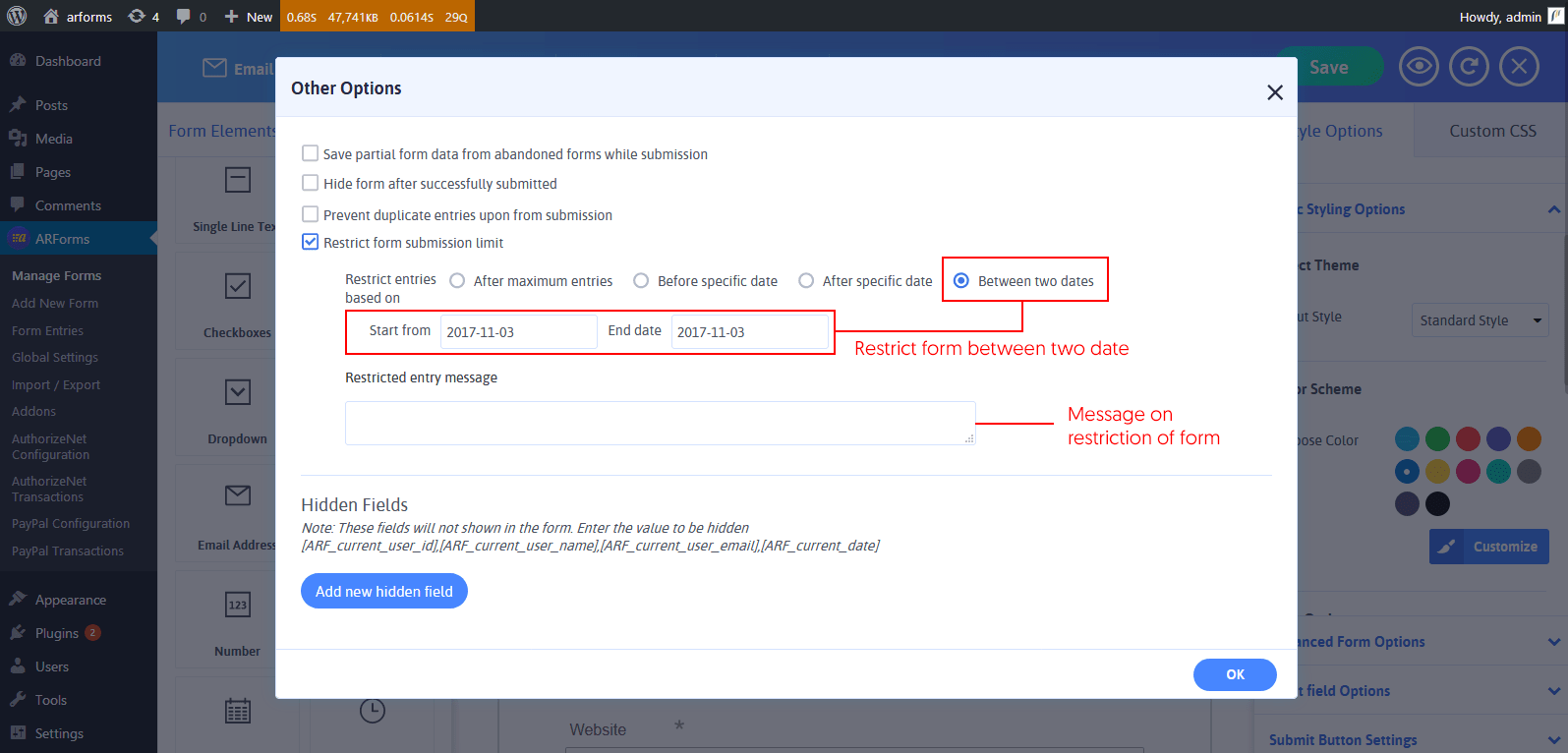Image resolution: width=1568 pixels, height=753 pixels.
Task: Click the preview eye icon
Action: pyautogui.click(x=1419, y=67)
